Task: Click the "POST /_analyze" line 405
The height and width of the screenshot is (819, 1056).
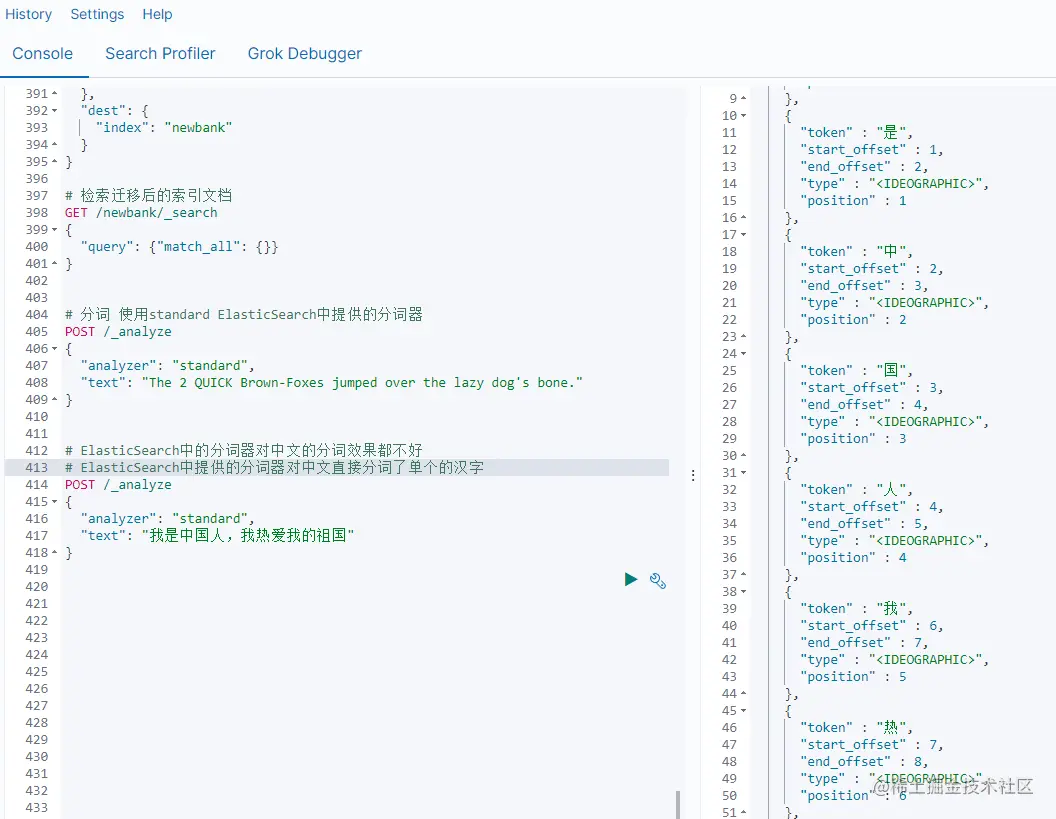Action: tap(118, 332)
